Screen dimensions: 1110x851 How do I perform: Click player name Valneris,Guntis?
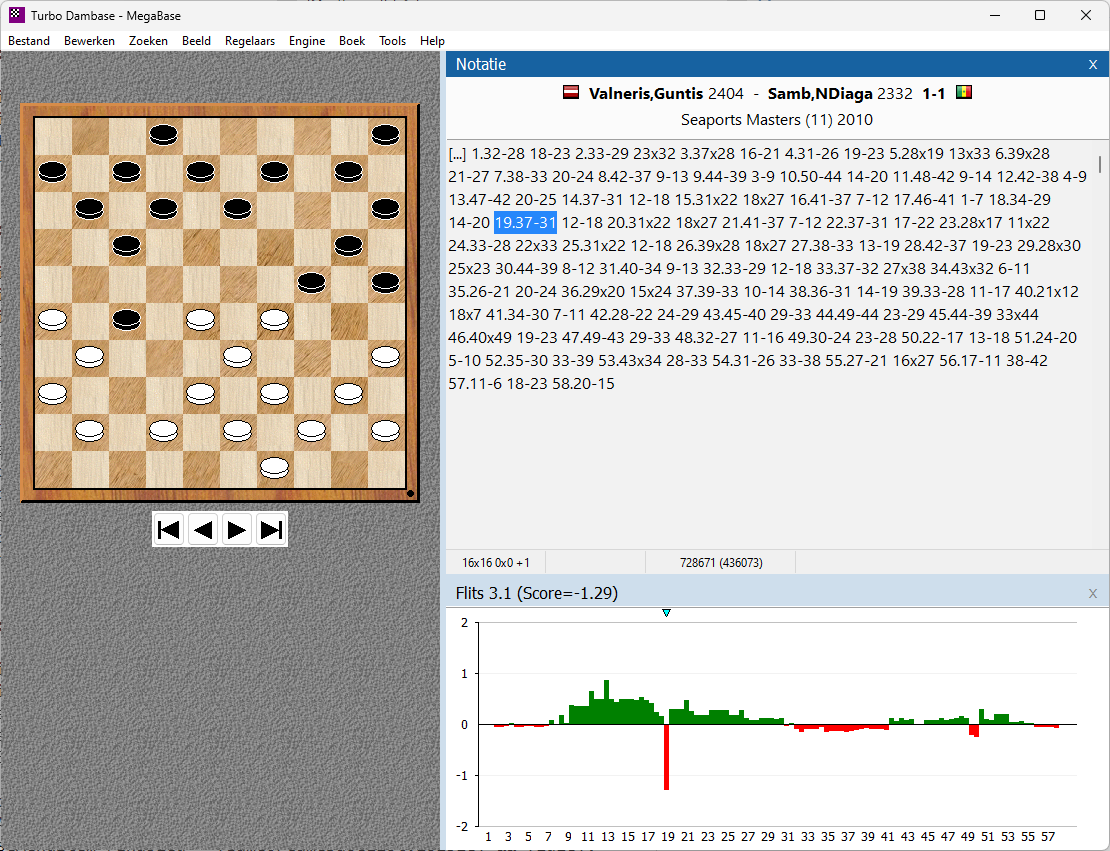[x=646, y=93]
